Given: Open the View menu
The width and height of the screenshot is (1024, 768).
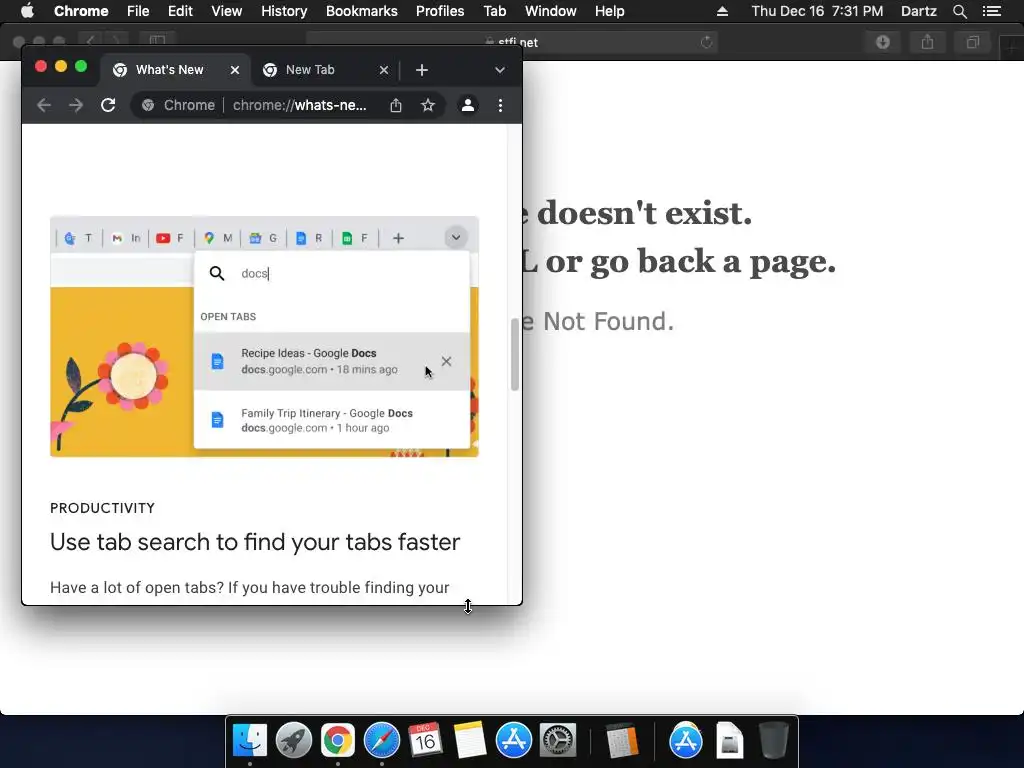Looking at the screenshot, I should point(227,11).
